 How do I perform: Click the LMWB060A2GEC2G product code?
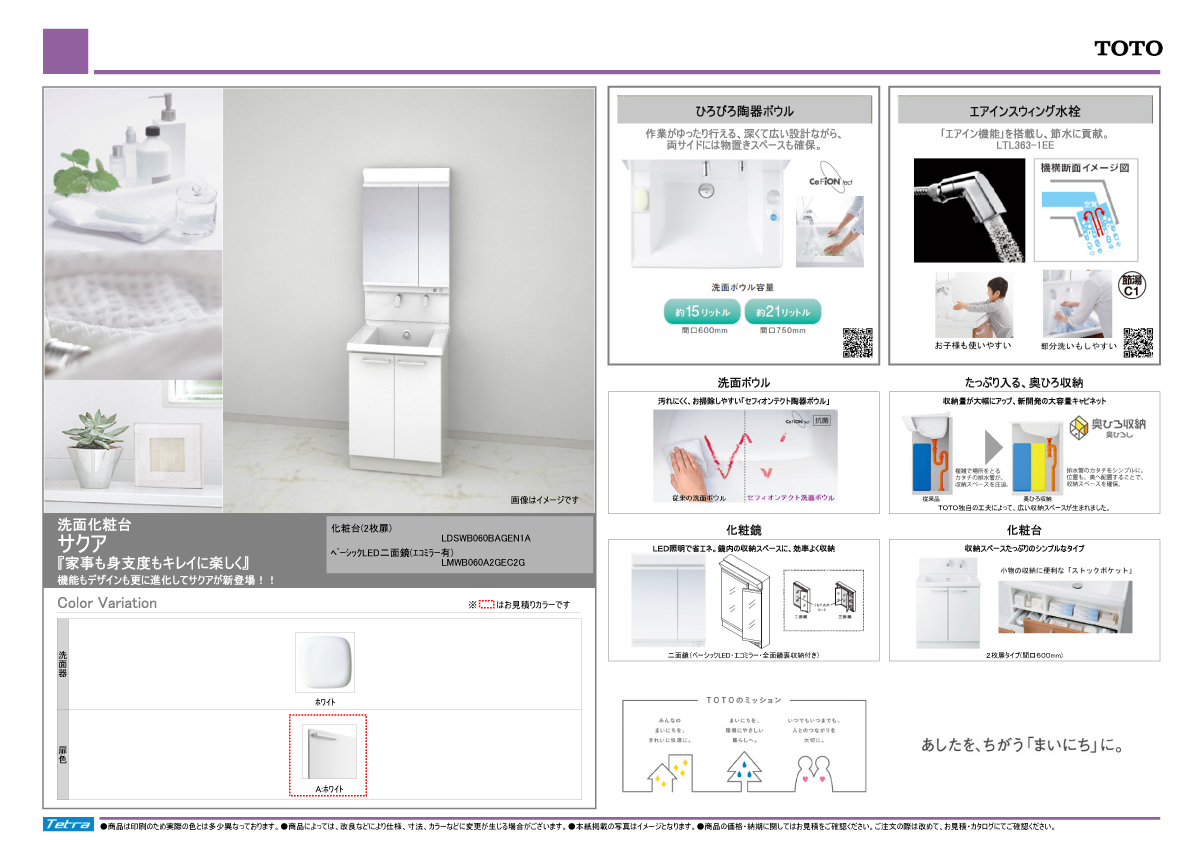pyautogui.click(x=483, y=563)
